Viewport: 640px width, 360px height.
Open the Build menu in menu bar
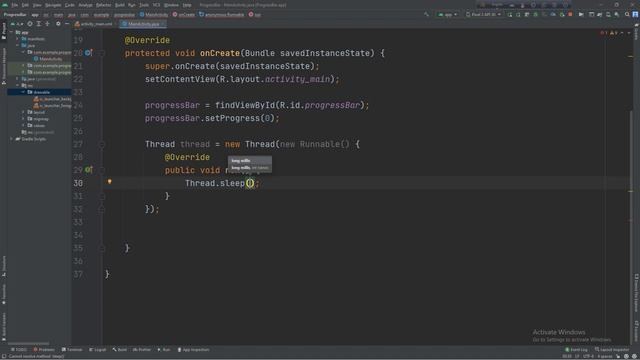pyautogui.click(x=120, y=5)
